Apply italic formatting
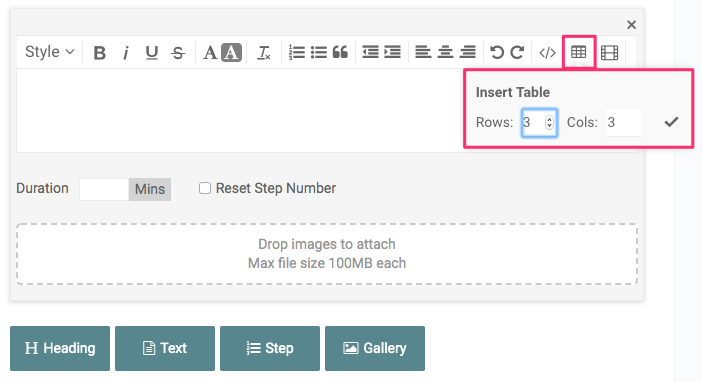 (126, 53)
